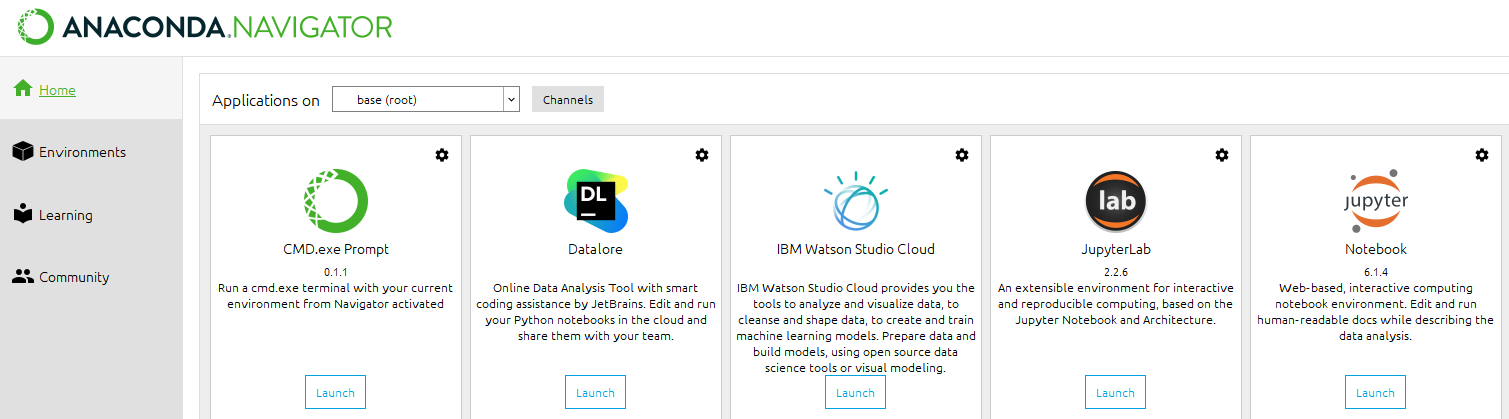Screen dimensions: 1509x419
Task: Open the Community tab
Action: point(91,277)
